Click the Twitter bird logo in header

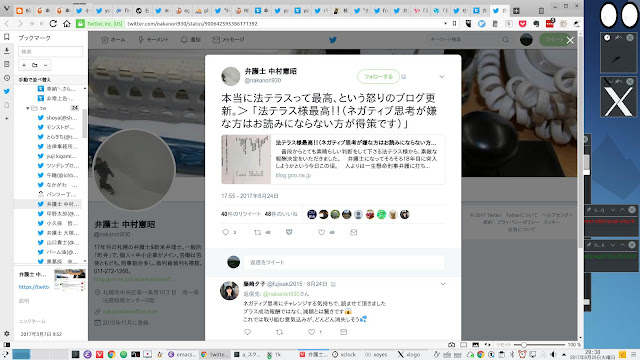pyautogui.click(x=333, y=40)
